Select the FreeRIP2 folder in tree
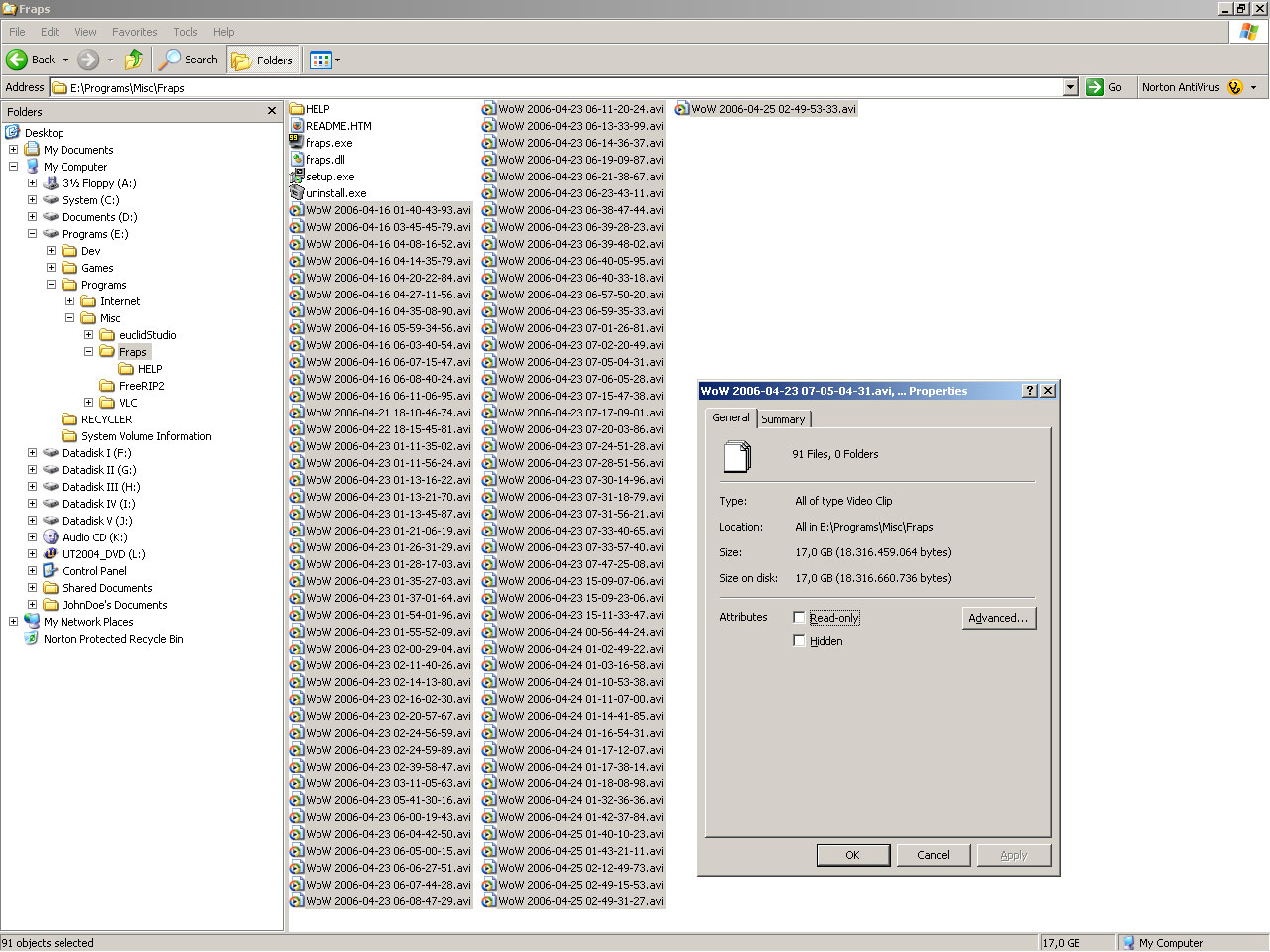Image resolution: width=1270 pixels, height=952 pixels. 141,386
